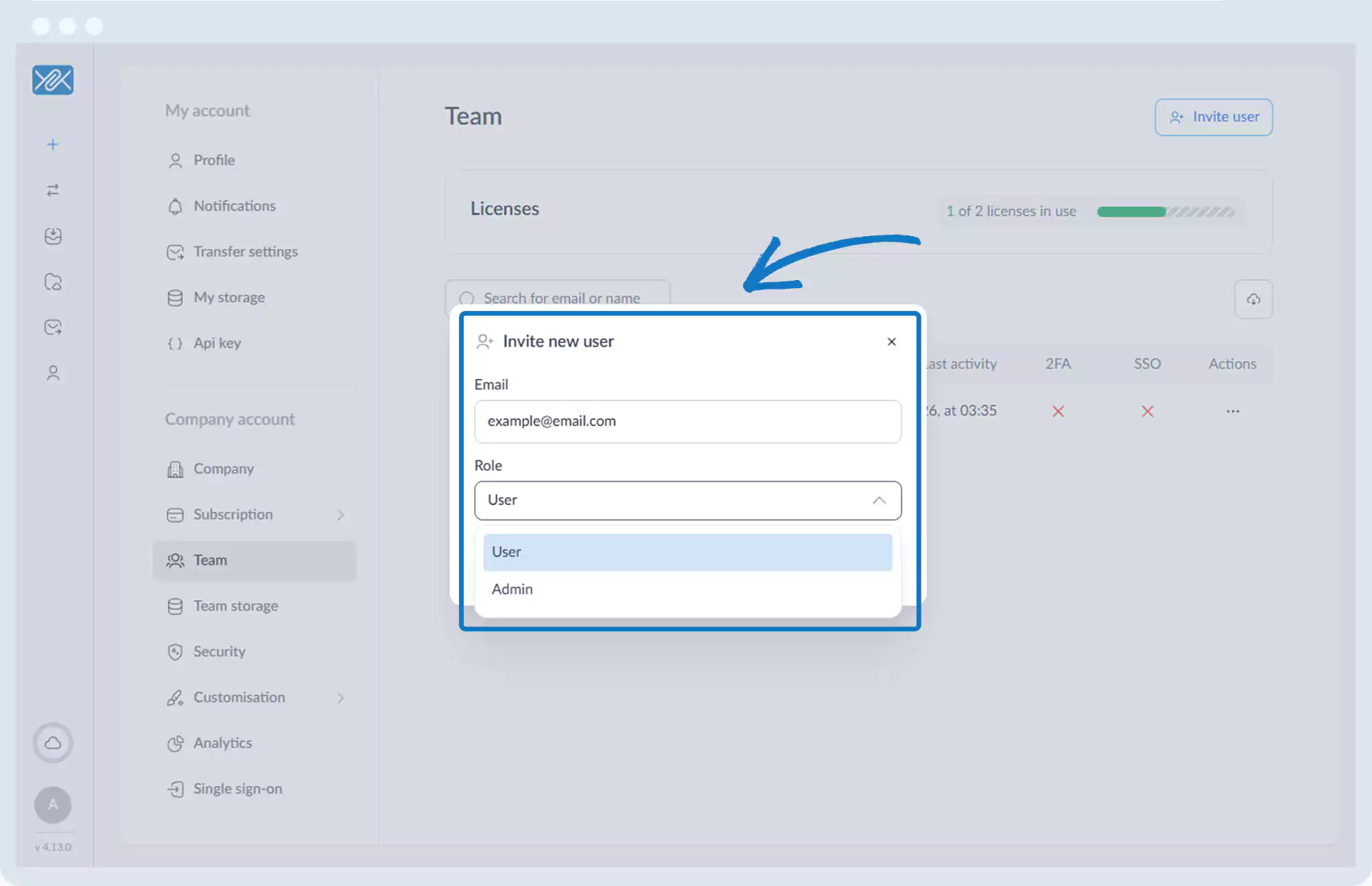Go to Team storage section
Image resolution: width=1372 pixels, height=886 pixels.
point(235,606)
